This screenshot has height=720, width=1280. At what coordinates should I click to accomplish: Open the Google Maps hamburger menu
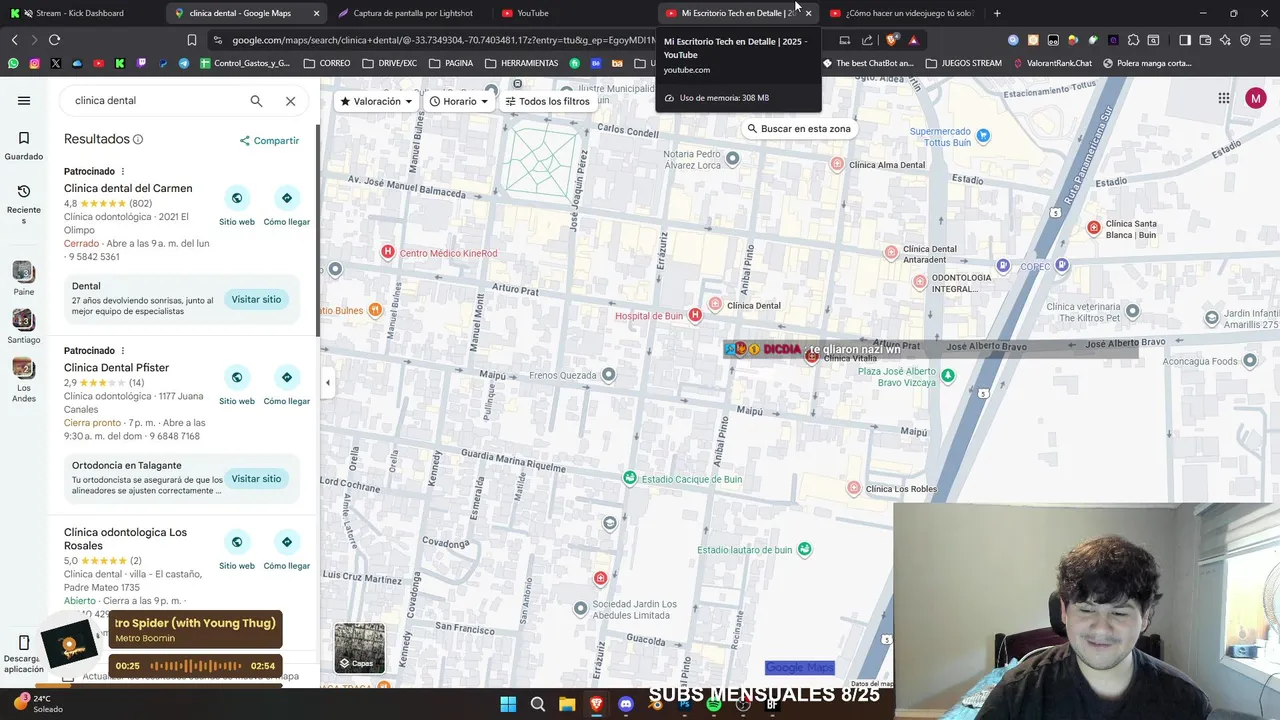24,100
